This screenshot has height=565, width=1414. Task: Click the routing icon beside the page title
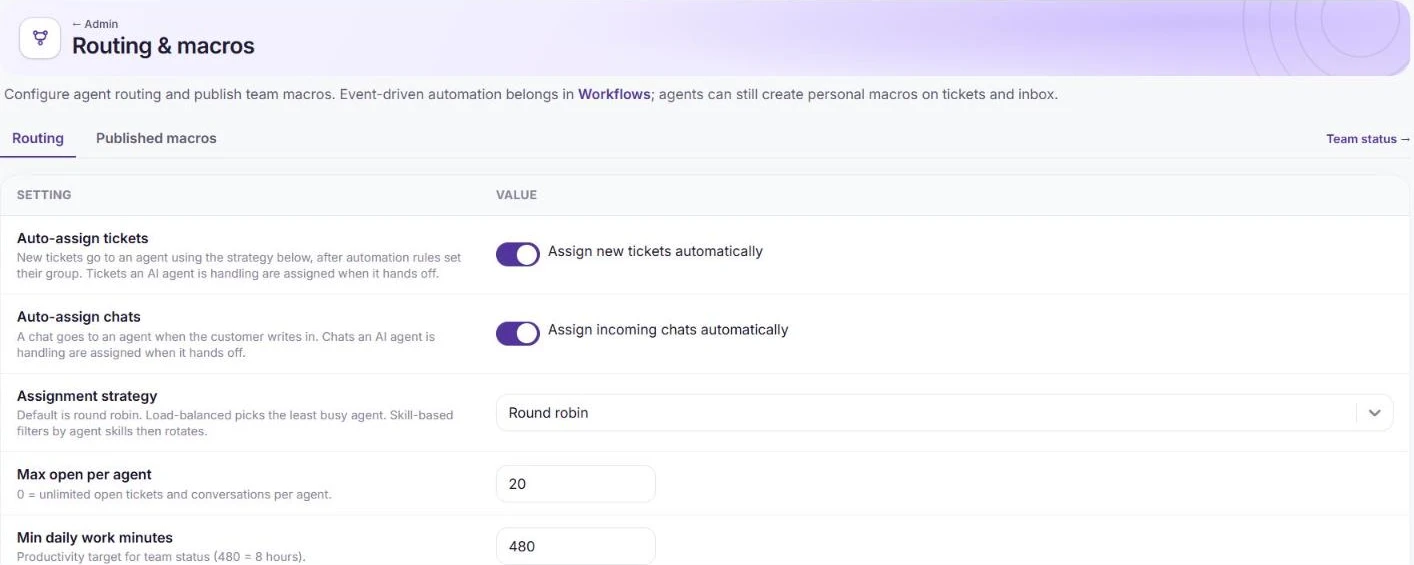point(40,38)
